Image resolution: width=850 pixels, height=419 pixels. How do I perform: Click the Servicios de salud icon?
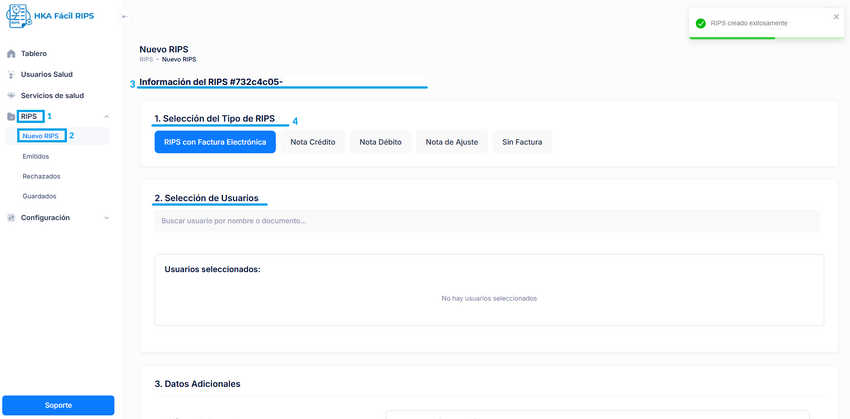[11, 96]
